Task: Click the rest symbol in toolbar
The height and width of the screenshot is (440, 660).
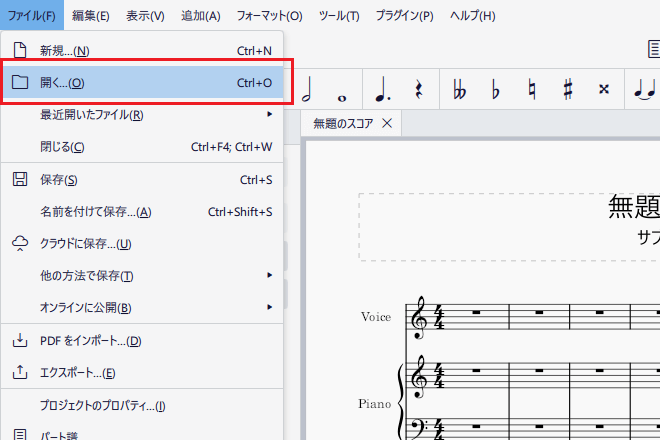Action: coord(417,89)
